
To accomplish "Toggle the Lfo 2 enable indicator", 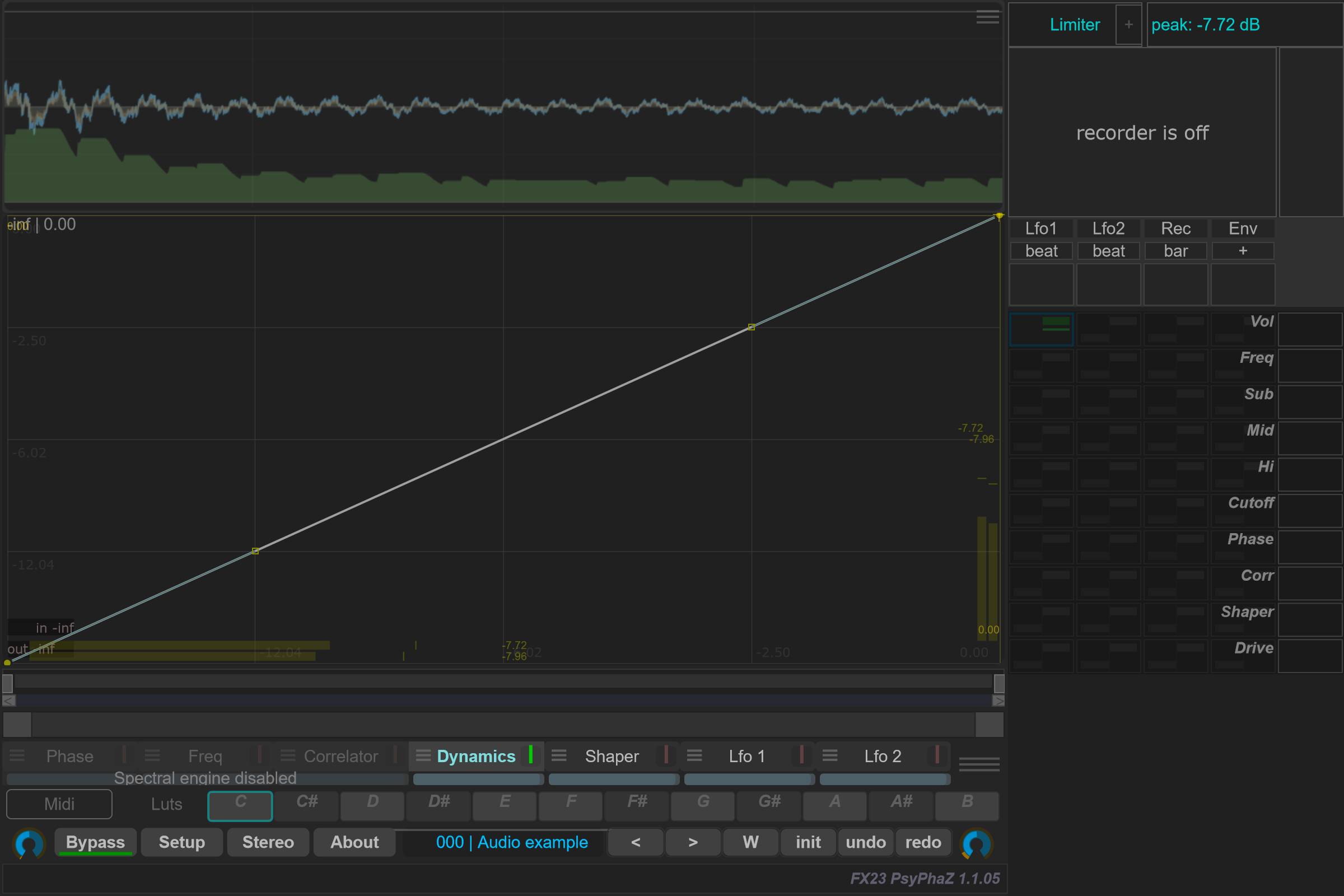I will (936, 754).
